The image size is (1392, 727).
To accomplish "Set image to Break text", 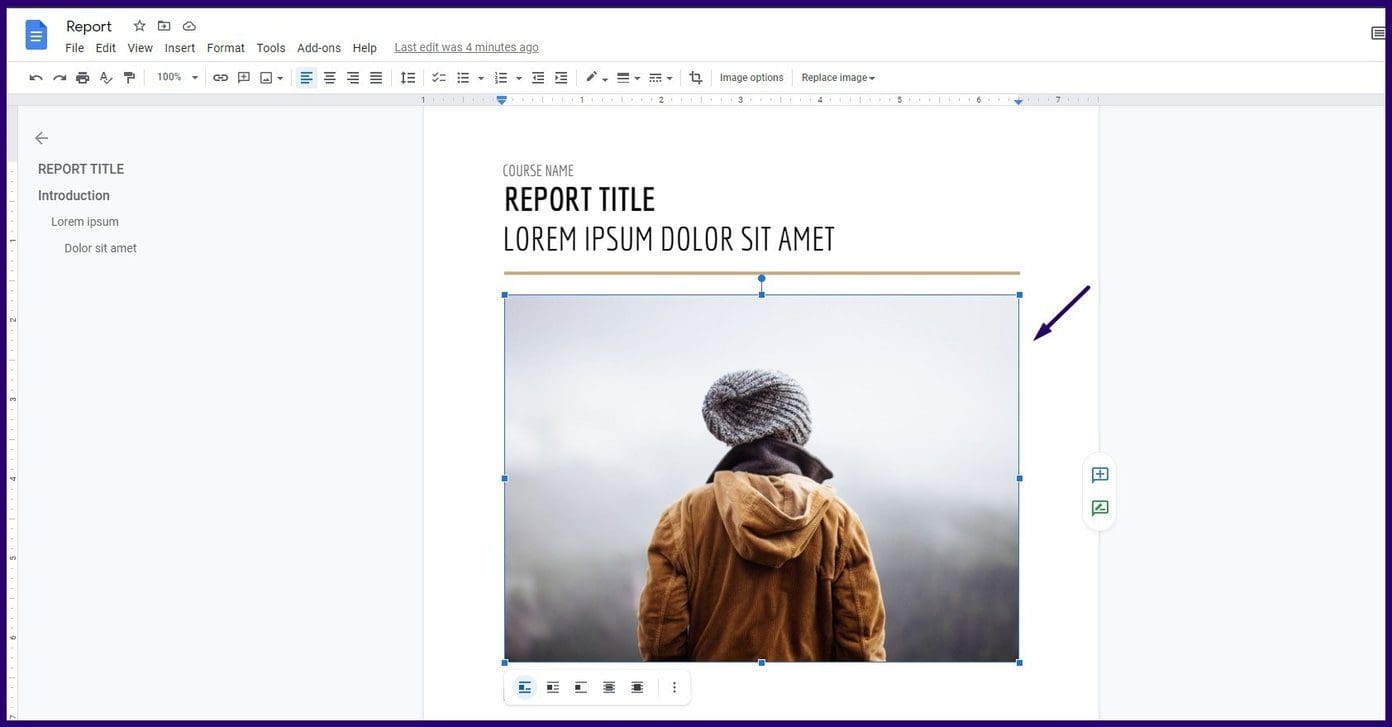I will click(x=581, y=687).
